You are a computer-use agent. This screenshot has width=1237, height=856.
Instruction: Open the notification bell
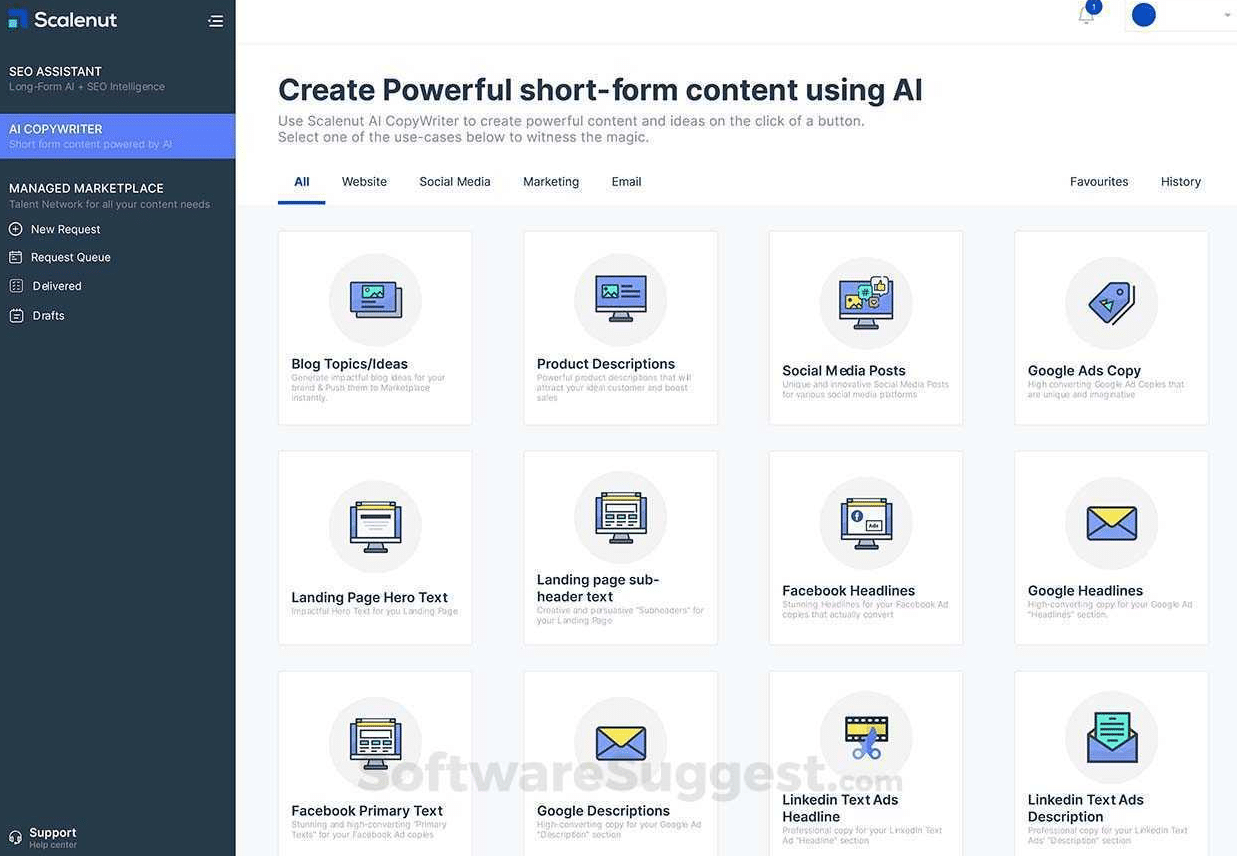pos(1086,15)
